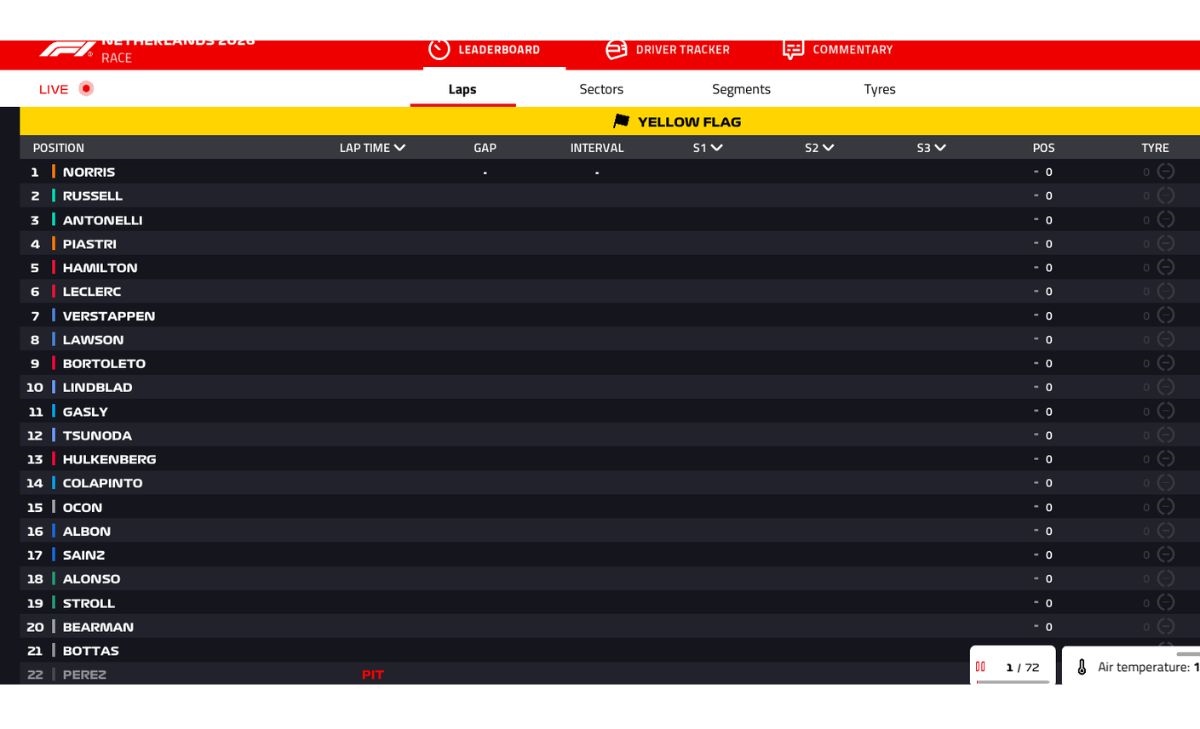Select driver ALBON row
The image size is (1200, 729).
(610, 531)
